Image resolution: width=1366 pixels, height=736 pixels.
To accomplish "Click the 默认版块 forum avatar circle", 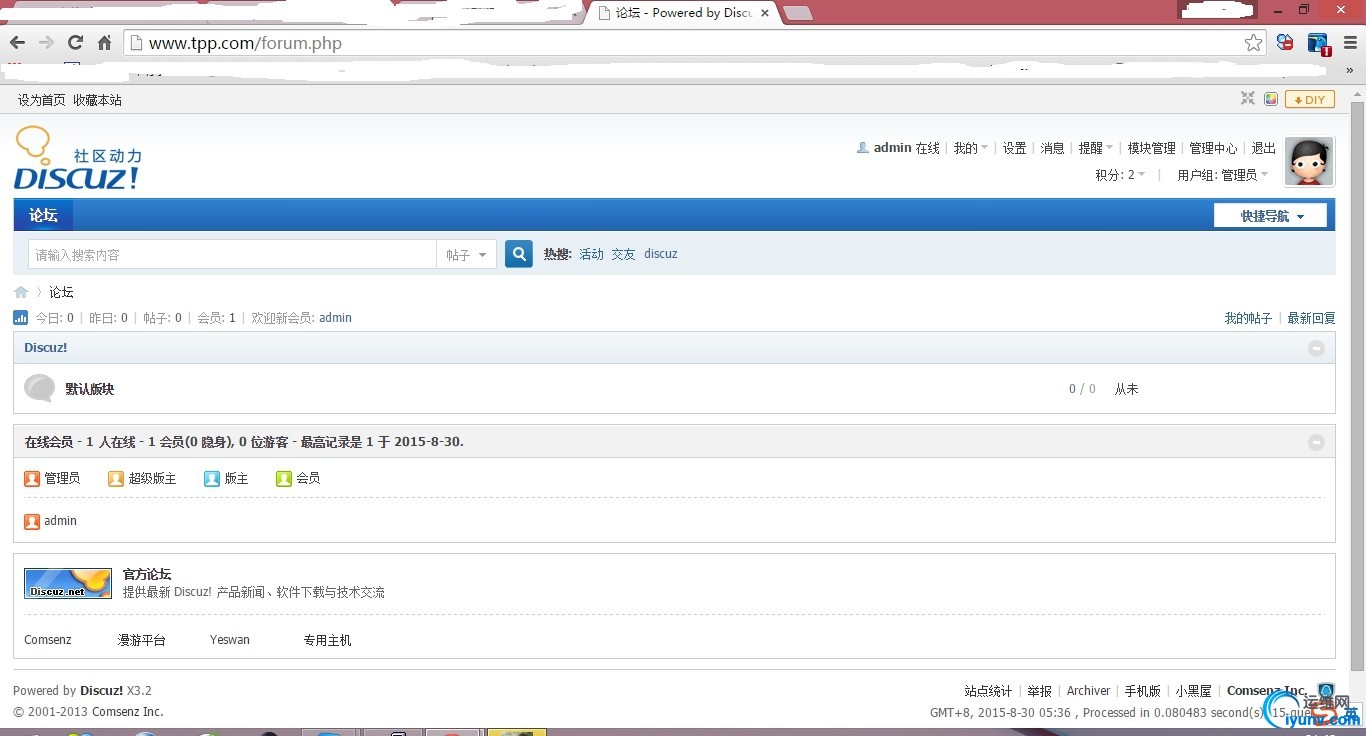I will (x=39, y=388).
